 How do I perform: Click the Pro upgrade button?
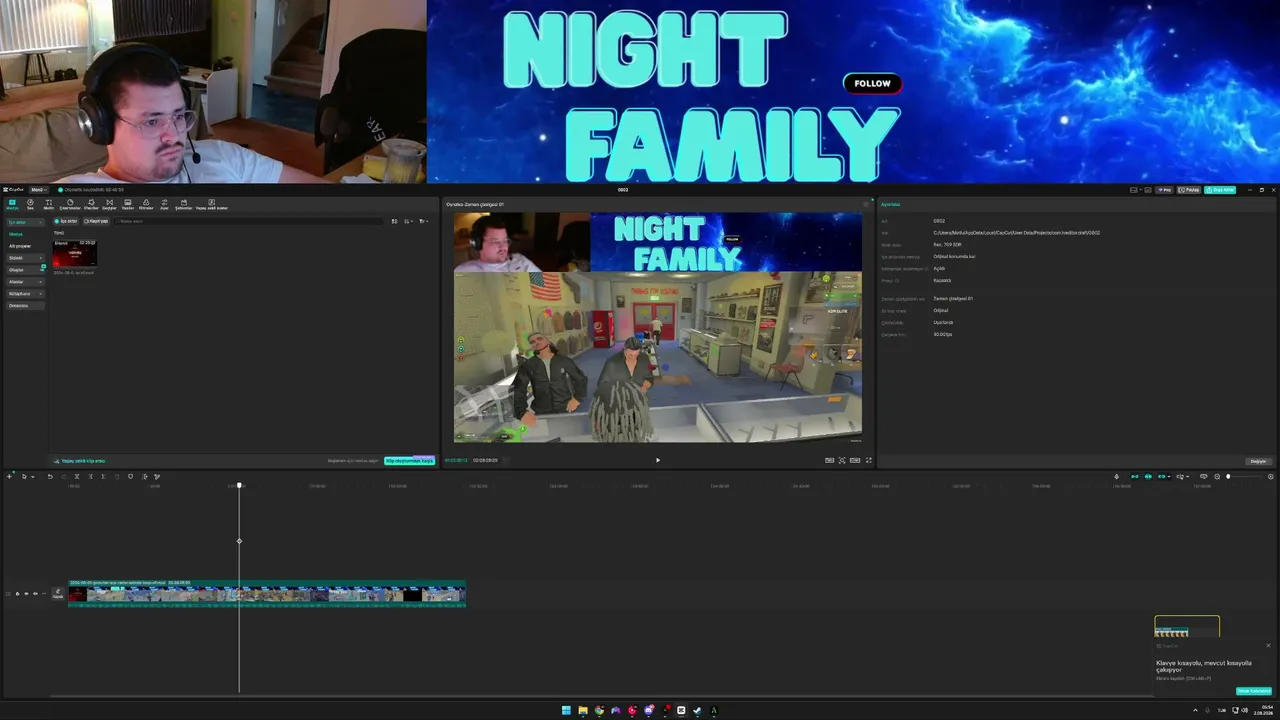[x=1165, y=189]
